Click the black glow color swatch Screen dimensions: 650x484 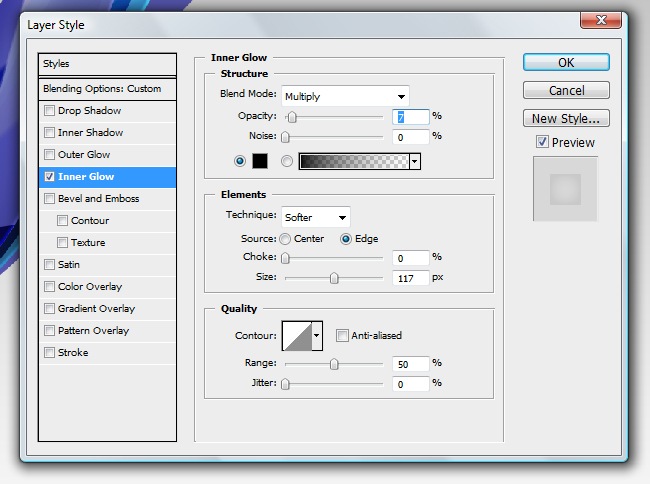[259, 161]
